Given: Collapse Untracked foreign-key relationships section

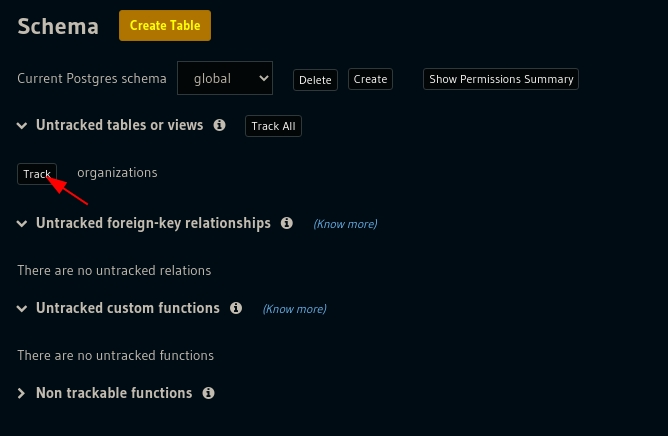Looking at the screenshot, I should tap(22, 224).
